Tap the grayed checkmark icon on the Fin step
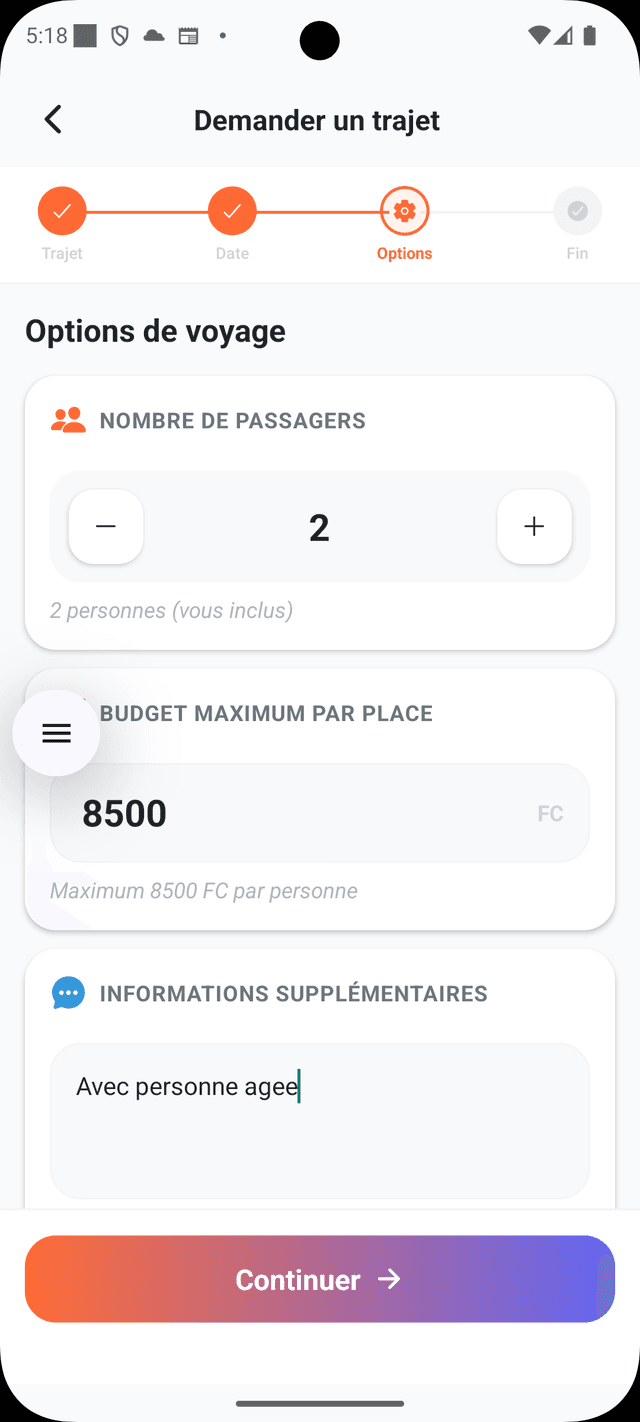640x1422 pixels. (577, 211)
